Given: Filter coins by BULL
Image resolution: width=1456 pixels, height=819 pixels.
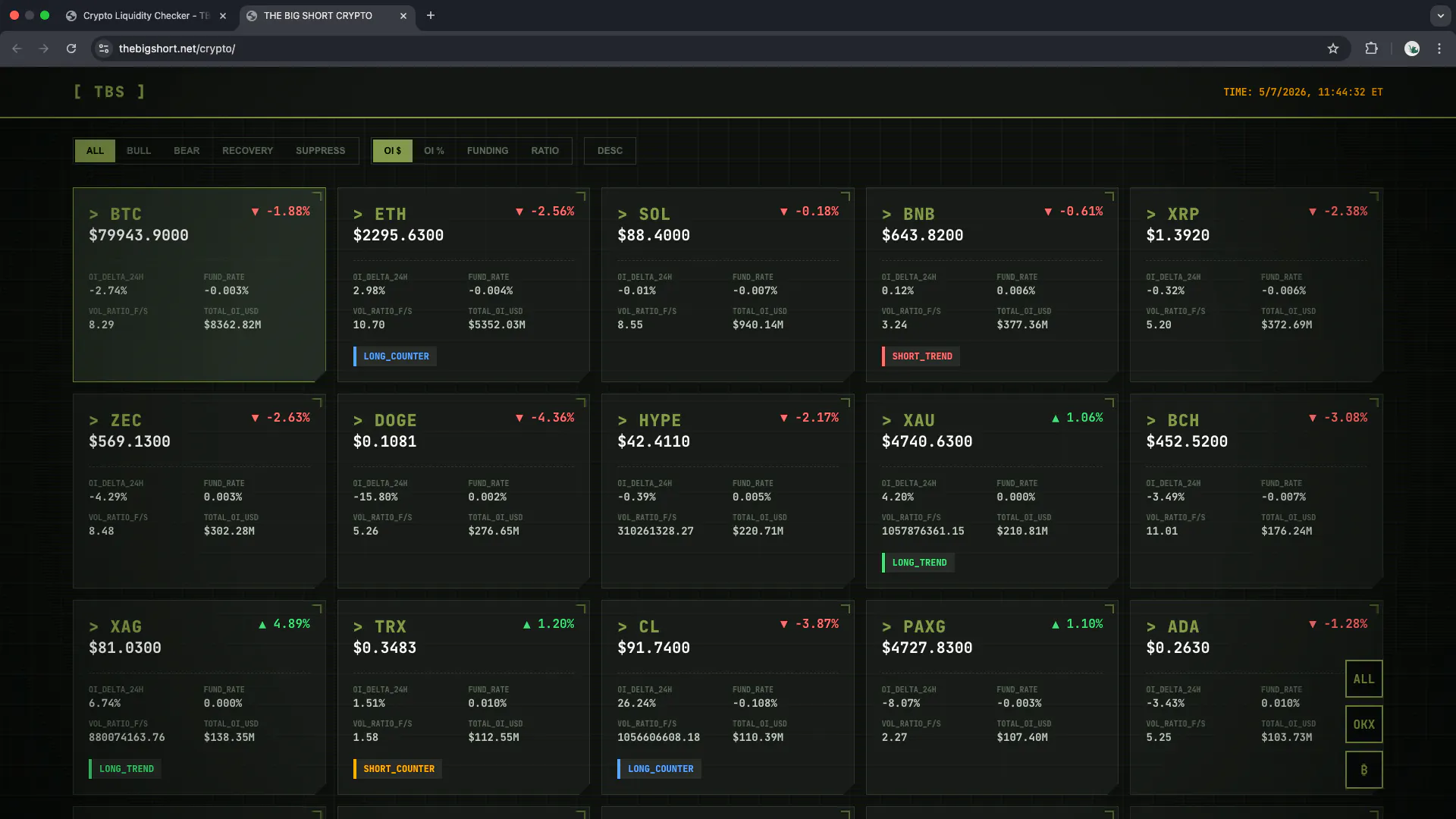Looking at the screenshot, I should [139, 151].
